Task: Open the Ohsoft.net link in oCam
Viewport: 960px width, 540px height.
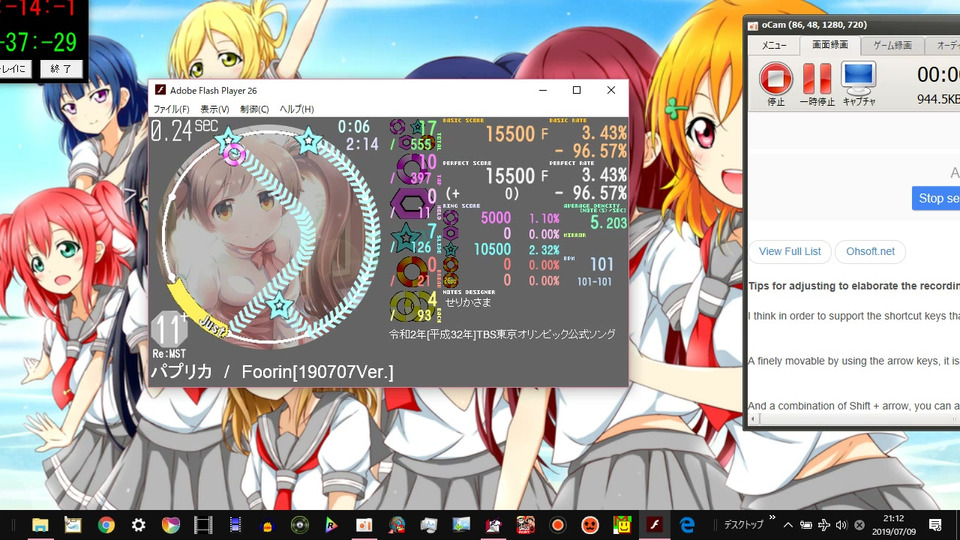Action: click(870, 252)
